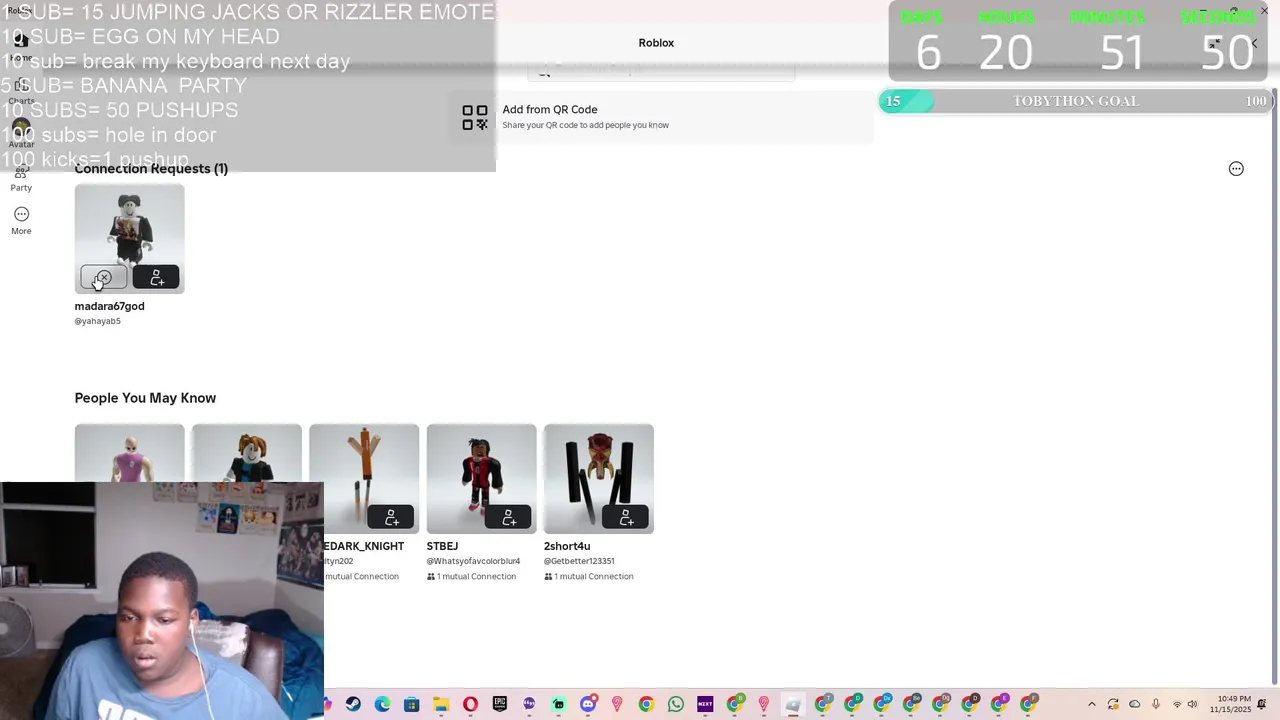
Task: Click @Whatsyofavcolorblur4 username text
Action: click(473, 561)
